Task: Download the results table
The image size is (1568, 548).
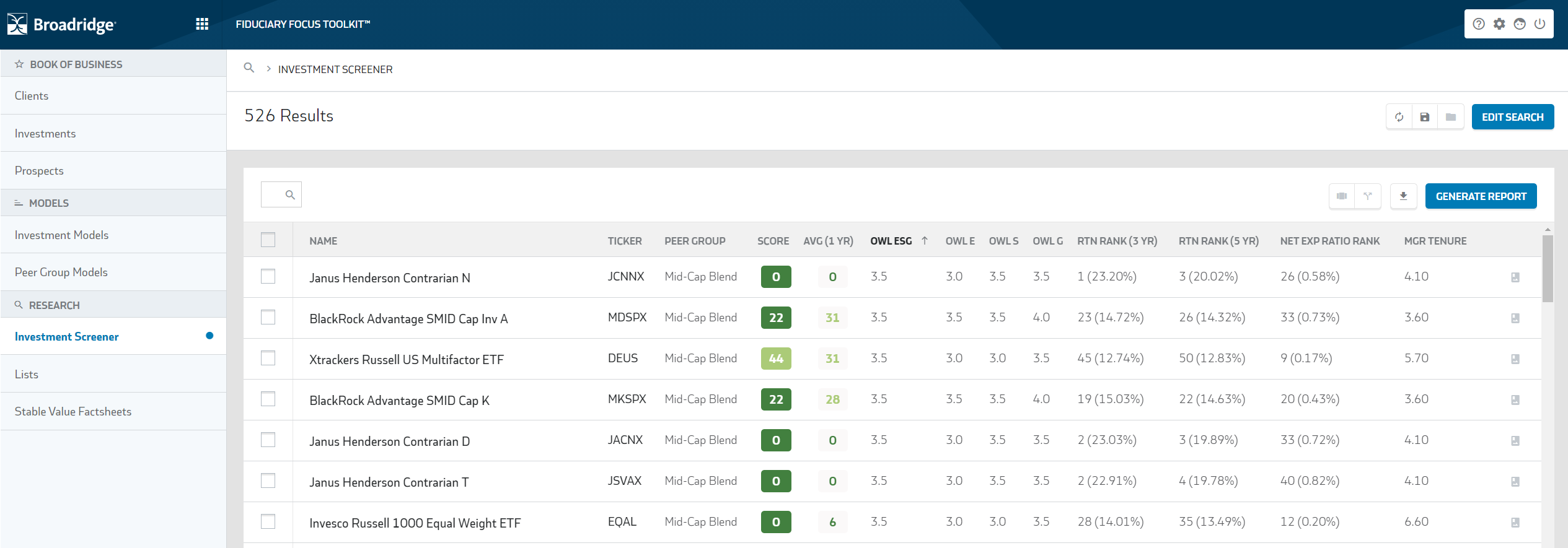Action: pos(1404,196)
